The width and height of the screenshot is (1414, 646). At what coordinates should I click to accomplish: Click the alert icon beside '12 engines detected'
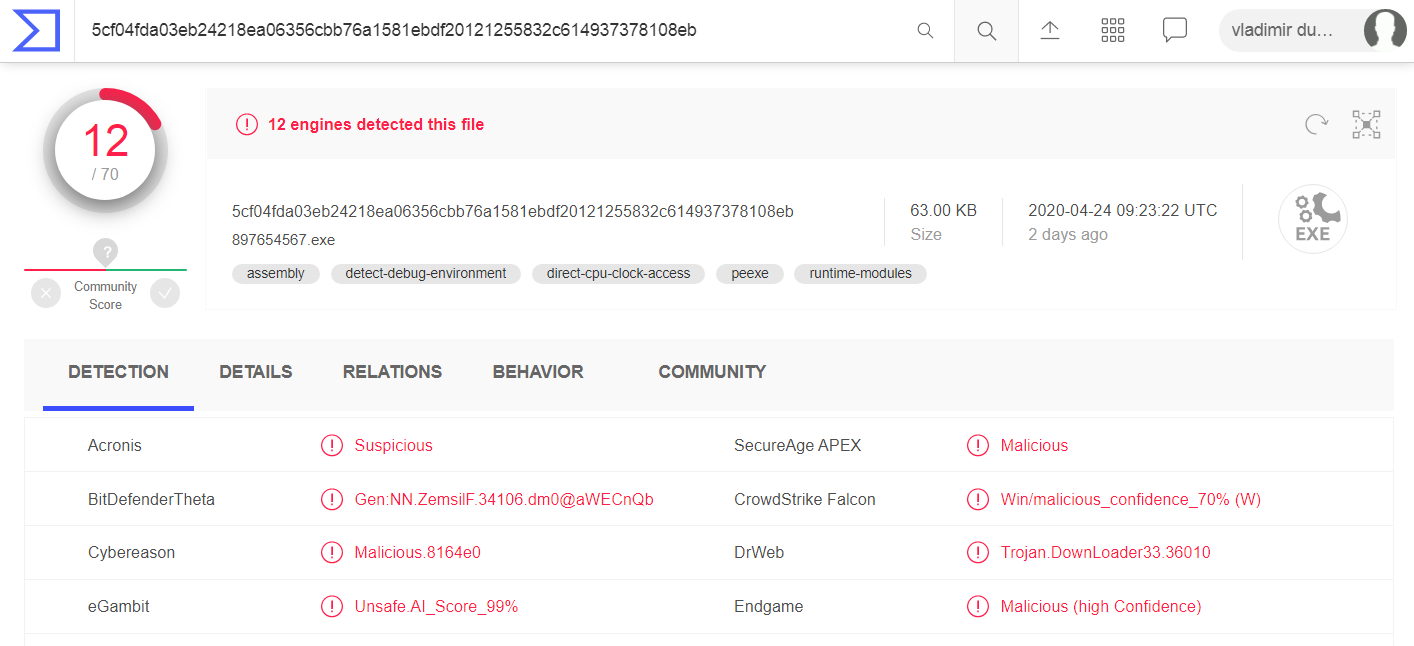pos(246,125)
